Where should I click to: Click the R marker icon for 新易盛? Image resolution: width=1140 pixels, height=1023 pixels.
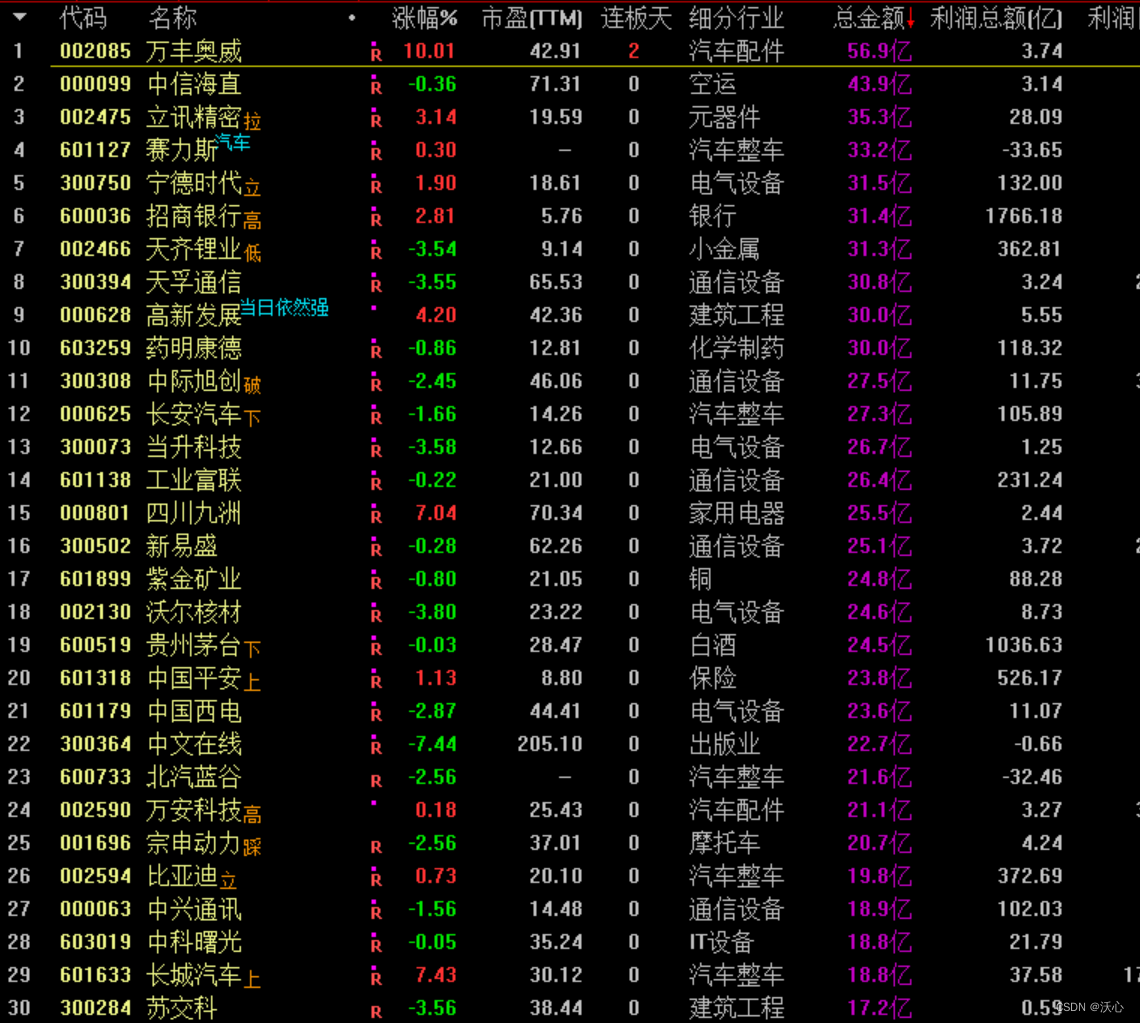click(376, 547)
